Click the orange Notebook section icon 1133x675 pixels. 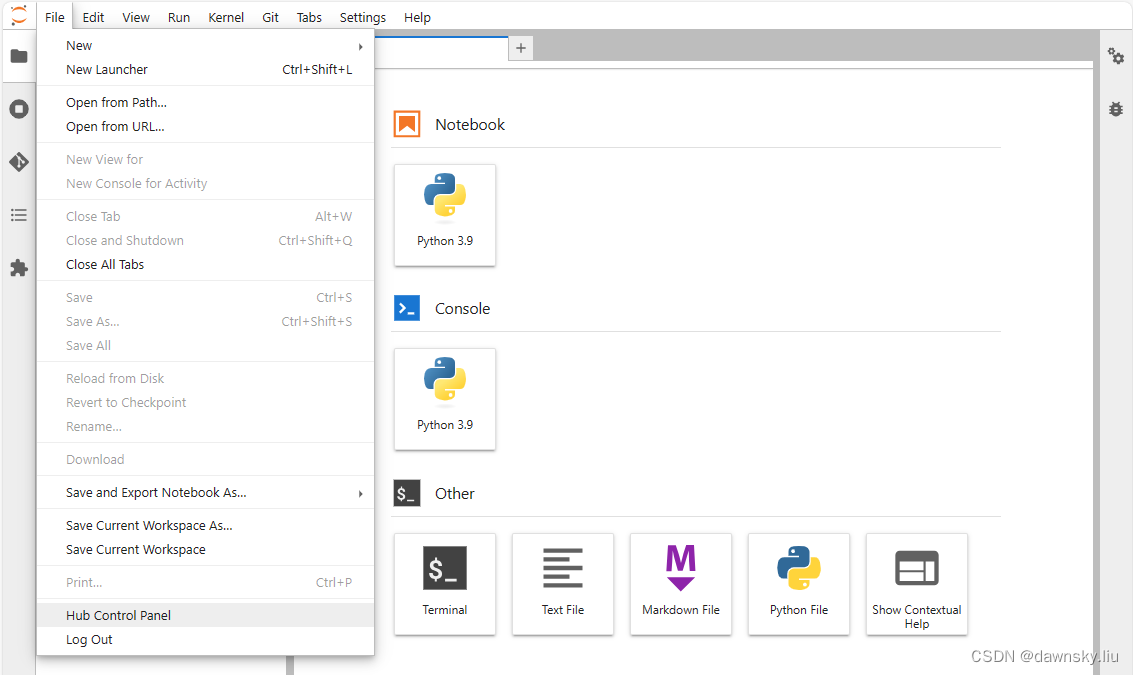pyautogui.click(x=407, y=124)
